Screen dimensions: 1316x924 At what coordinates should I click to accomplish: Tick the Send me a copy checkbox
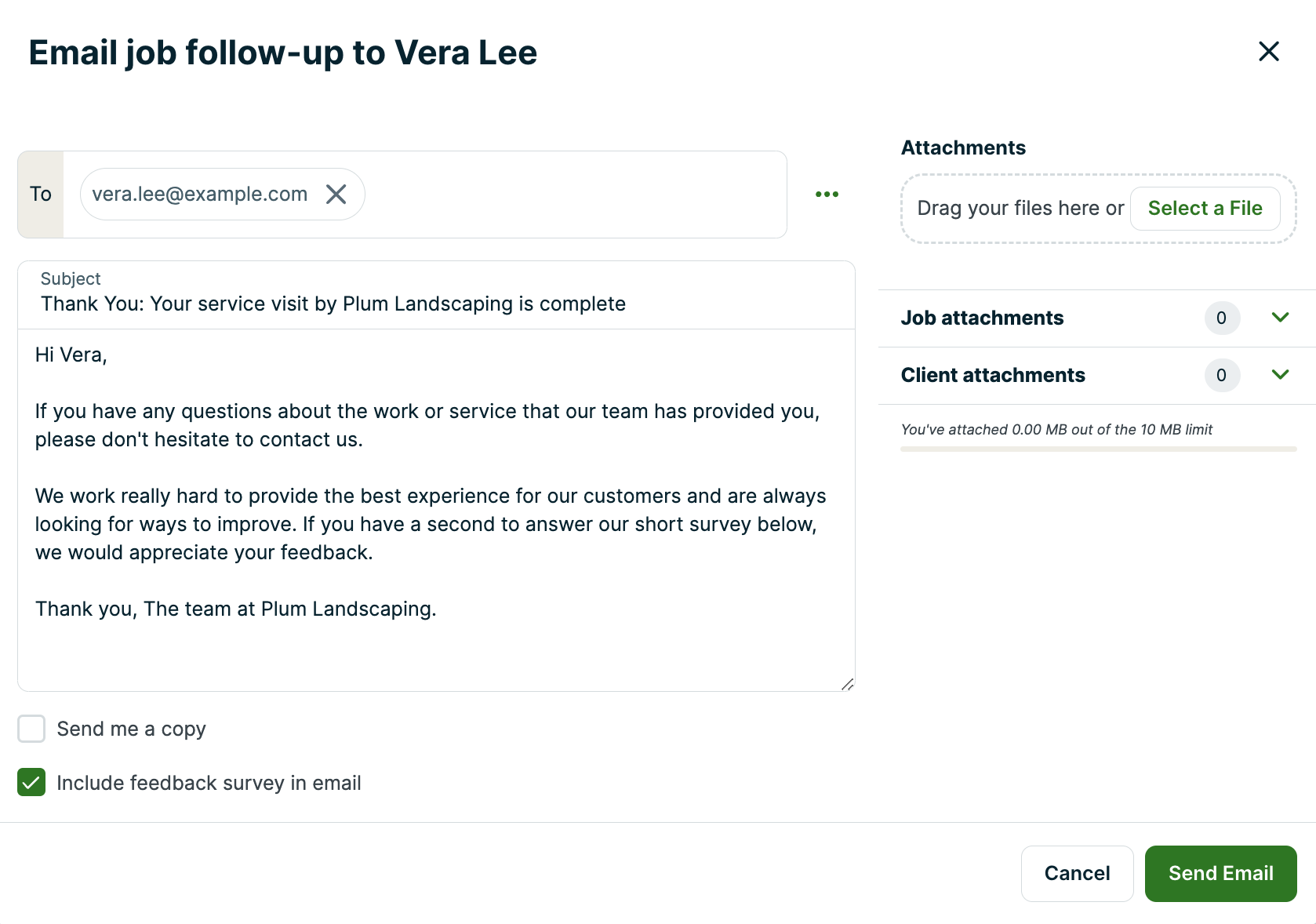(31, 729)
